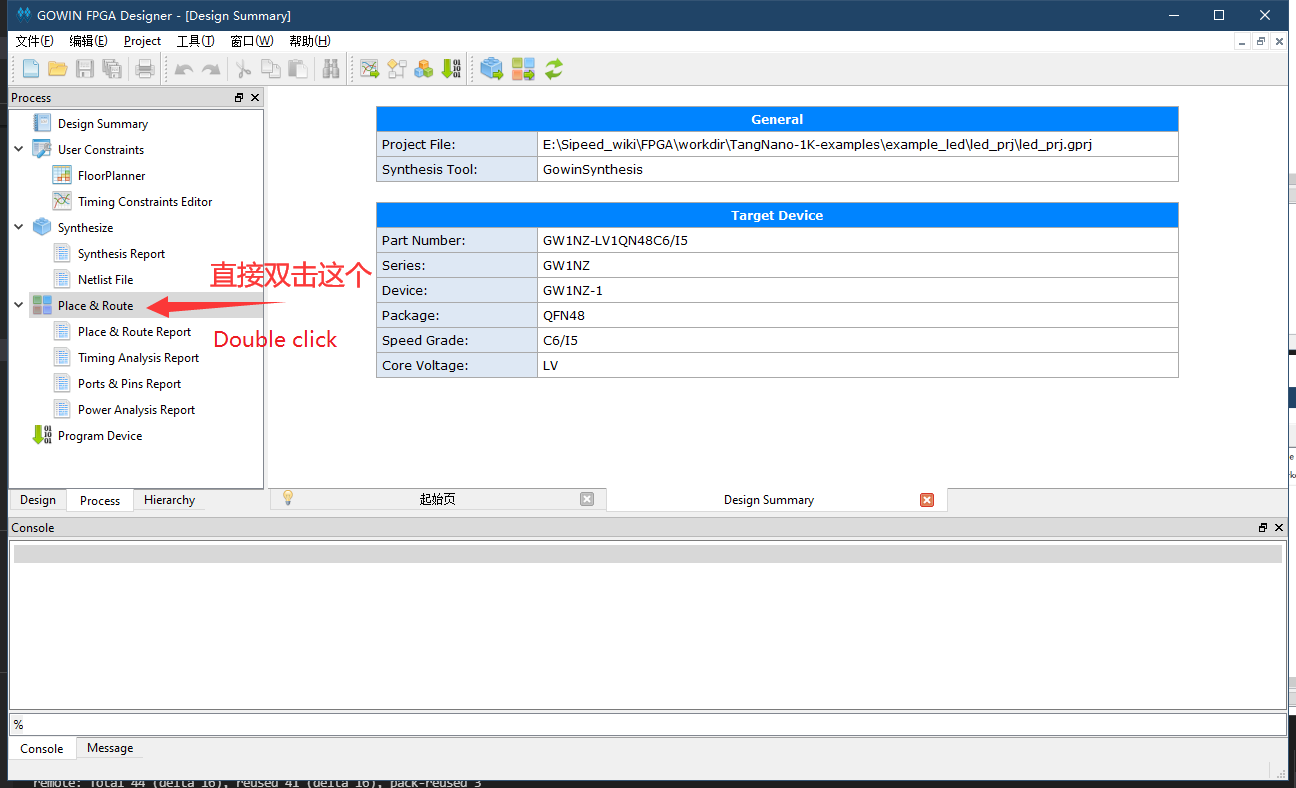1296x788 pixels.
Task: Run Place & Route toolbar icon
Action: (x=523, y=69)
